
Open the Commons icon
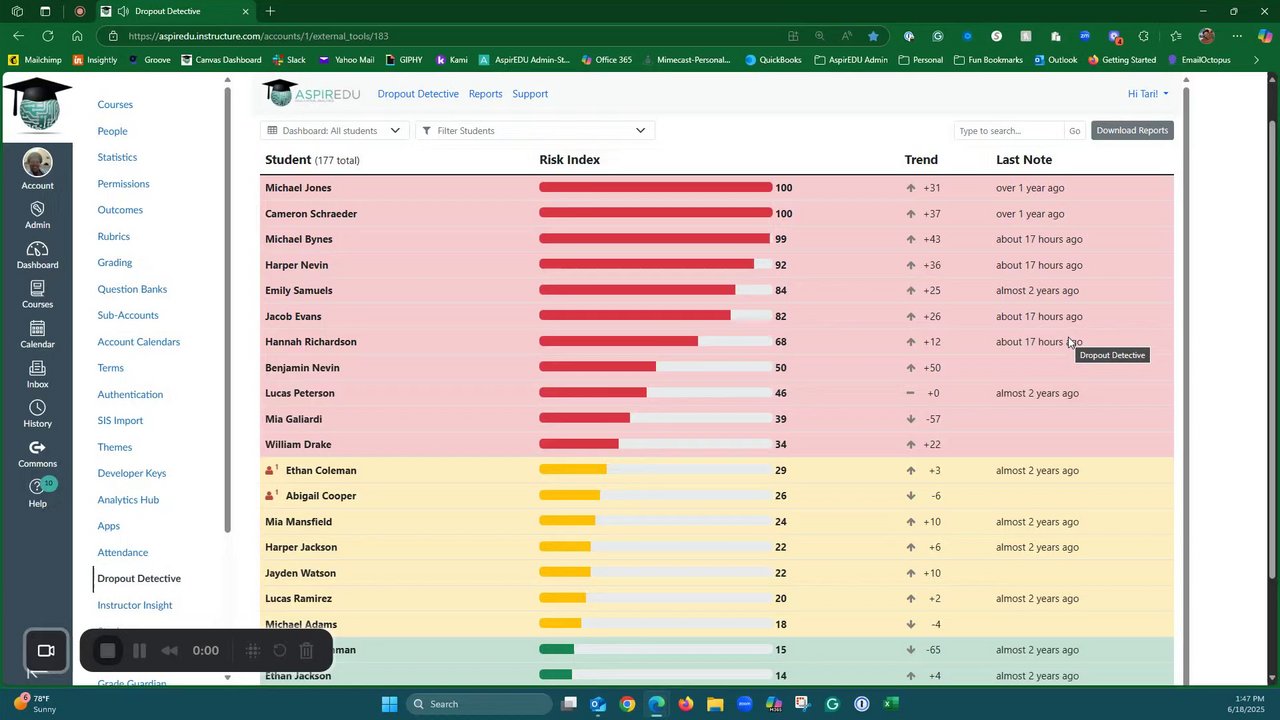coord(37,448)
